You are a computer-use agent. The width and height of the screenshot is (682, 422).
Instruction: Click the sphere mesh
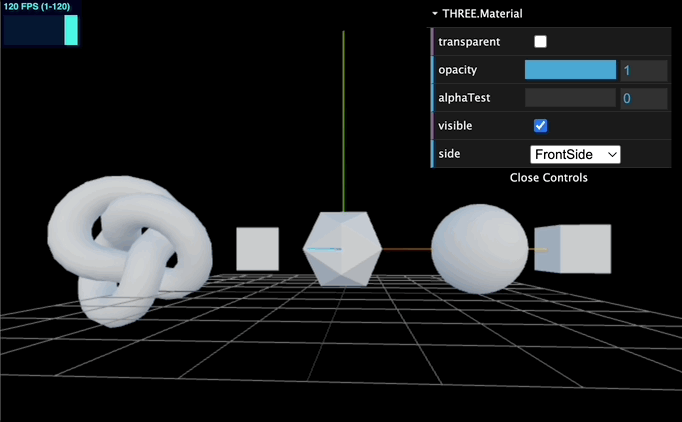480,249
